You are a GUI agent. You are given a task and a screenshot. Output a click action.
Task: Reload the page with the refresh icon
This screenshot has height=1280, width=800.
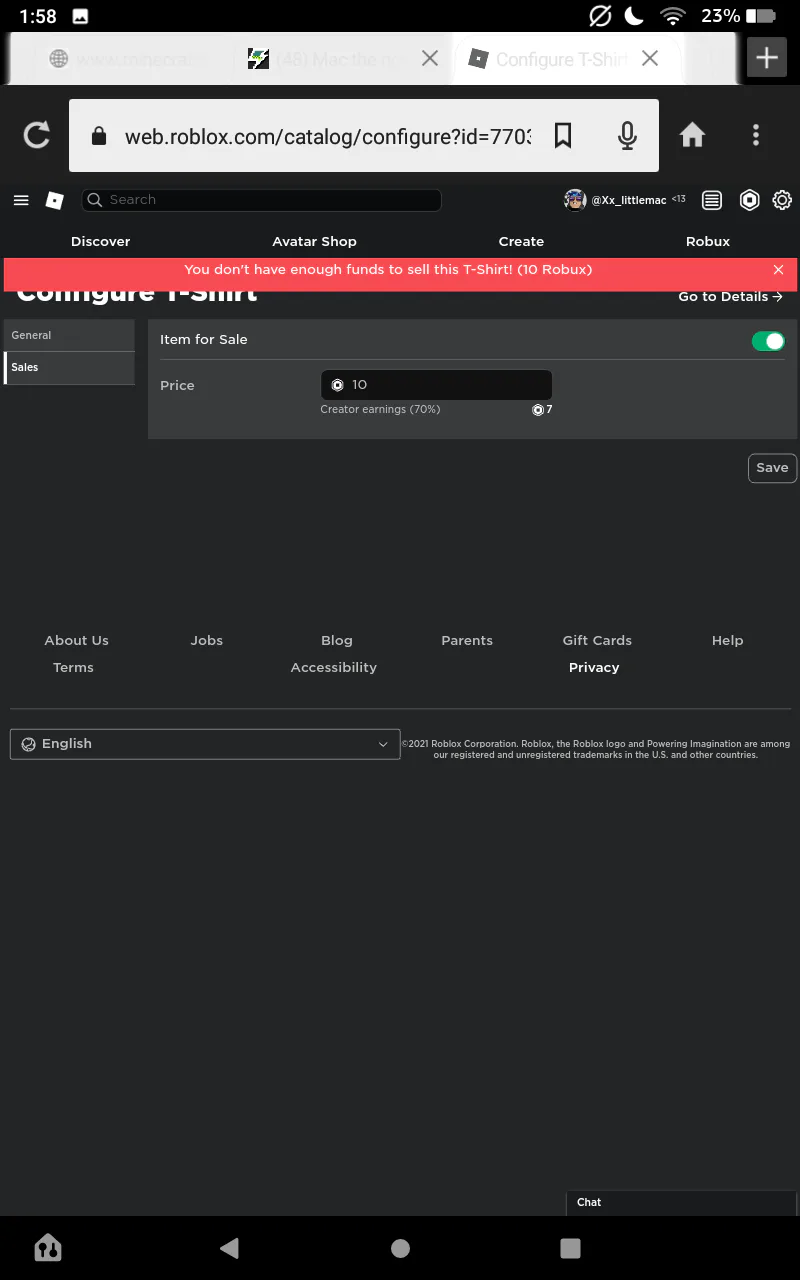pyautogui.click(x=37, y=135)
